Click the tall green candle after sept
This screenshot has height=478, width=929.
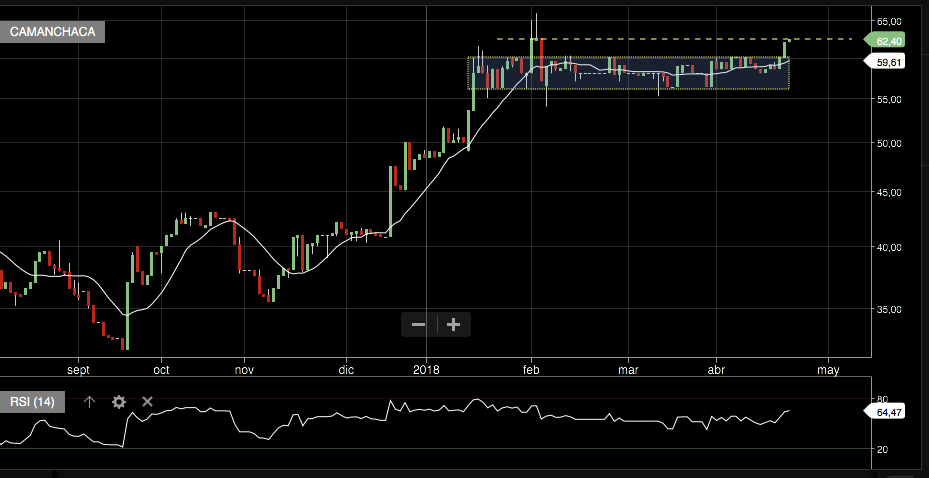tap(127, 315)
